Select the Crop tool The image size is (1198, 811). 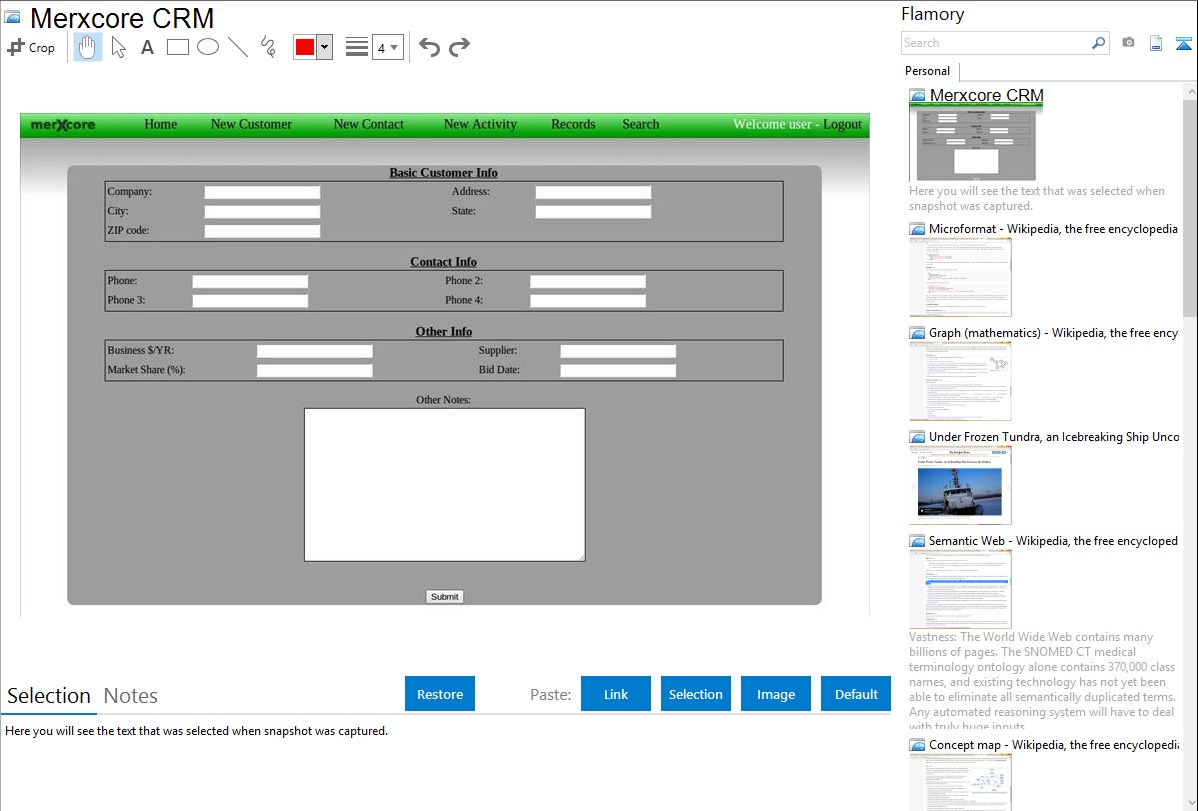(x=31, y=47)
